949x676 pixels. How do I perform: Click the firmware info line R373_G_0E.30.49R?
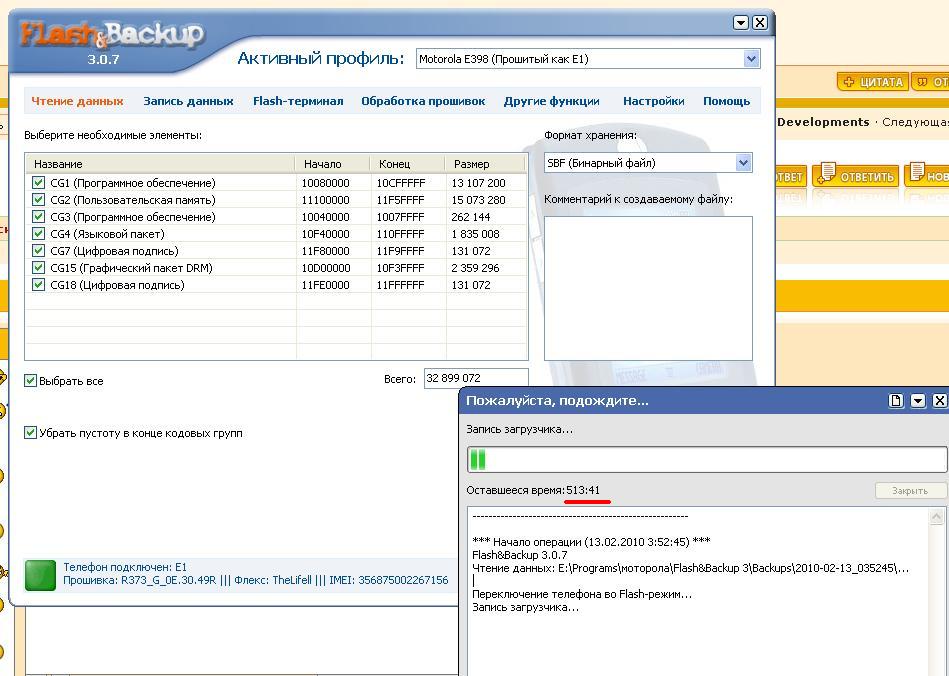pyautogui.click(x=256, y=580)
